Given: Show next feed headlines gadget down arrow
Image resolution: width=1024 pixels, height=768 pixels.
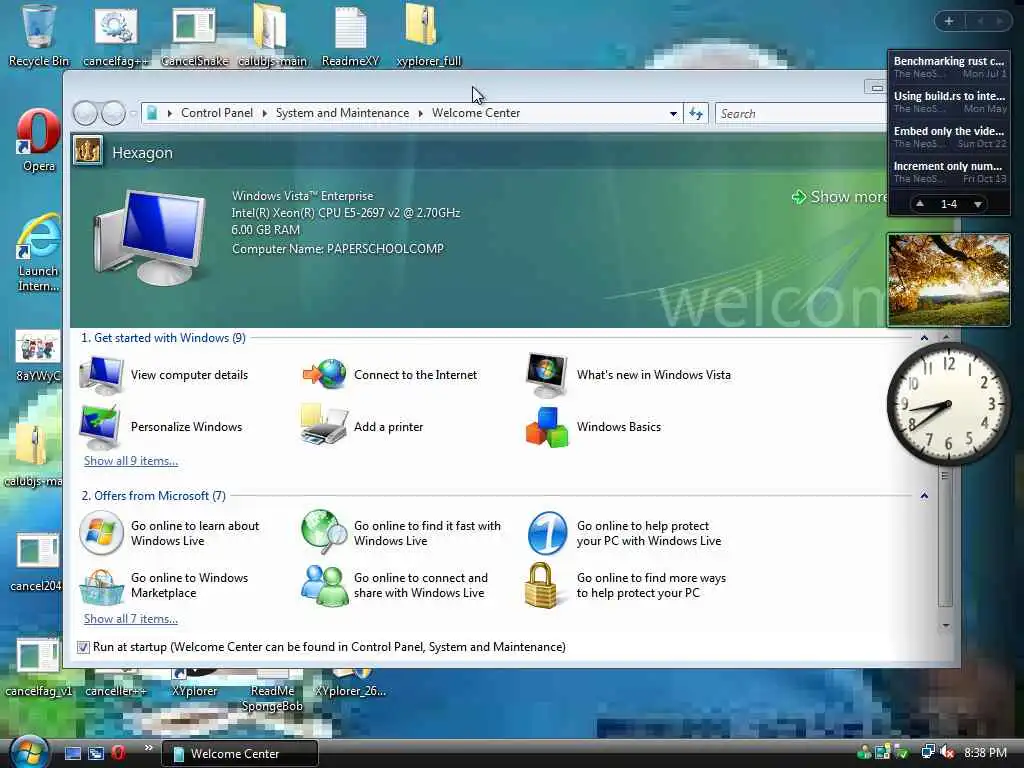Looking at the screenshot, I should pos(978,204).
